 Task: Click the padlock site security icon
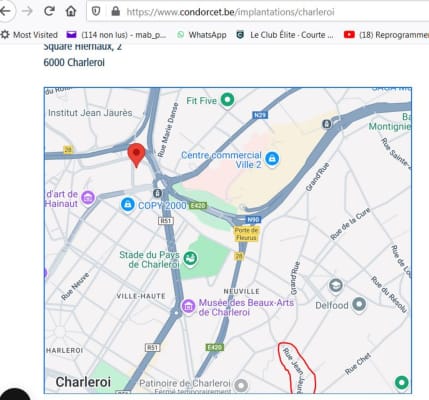click(x=116, y=12)
